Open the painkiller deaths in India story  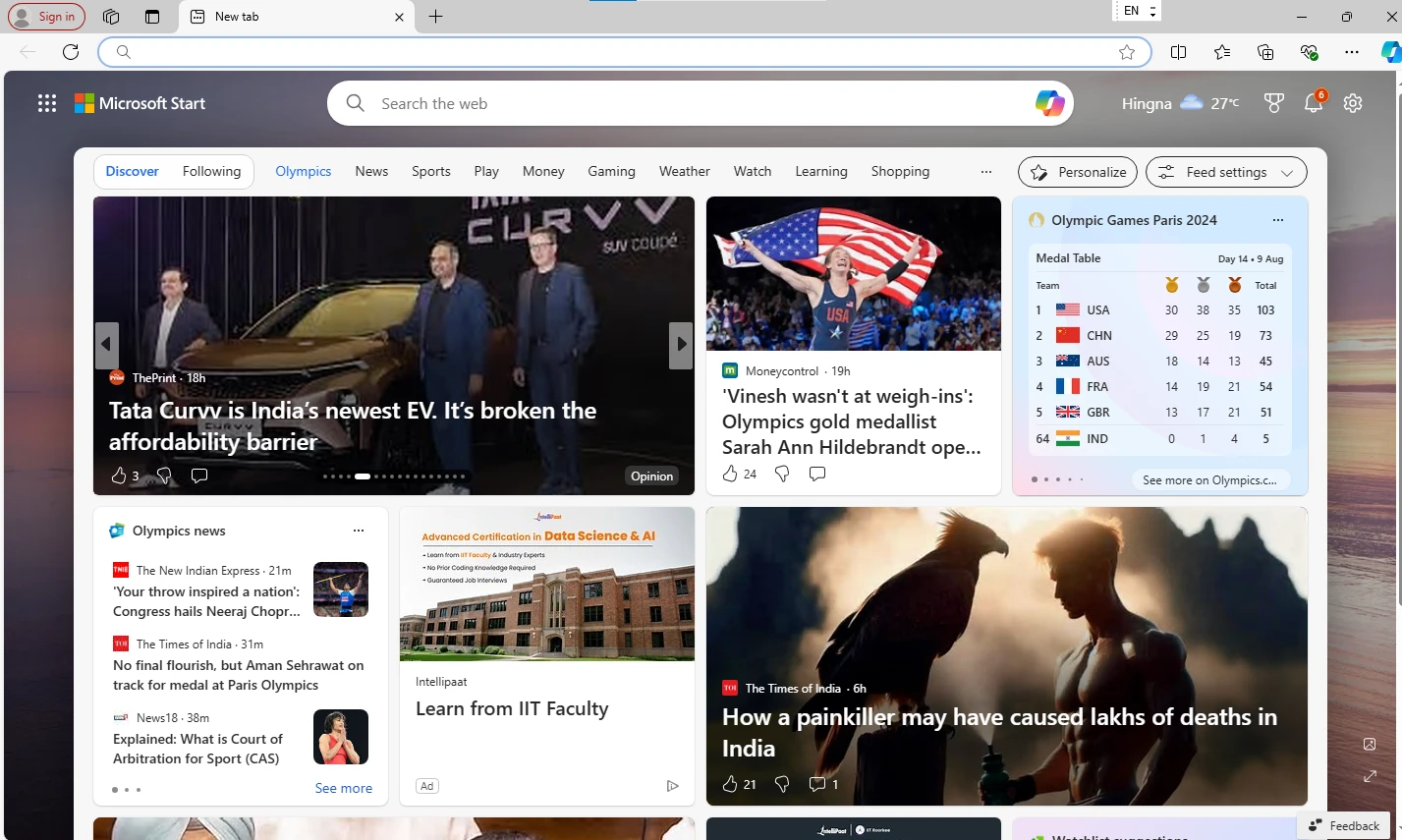click(1000, 733)
